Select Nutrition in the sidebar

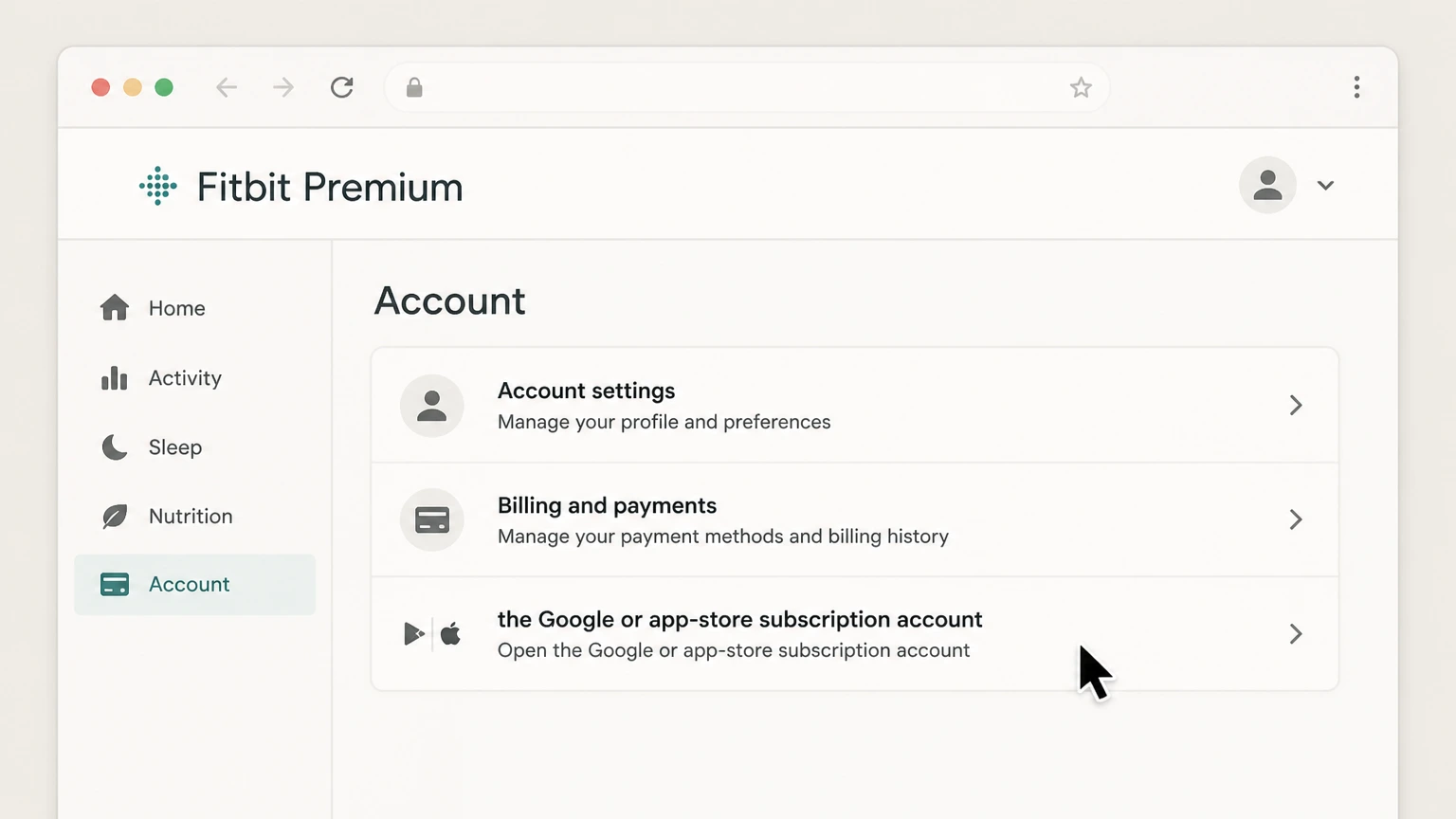(194, 516)
